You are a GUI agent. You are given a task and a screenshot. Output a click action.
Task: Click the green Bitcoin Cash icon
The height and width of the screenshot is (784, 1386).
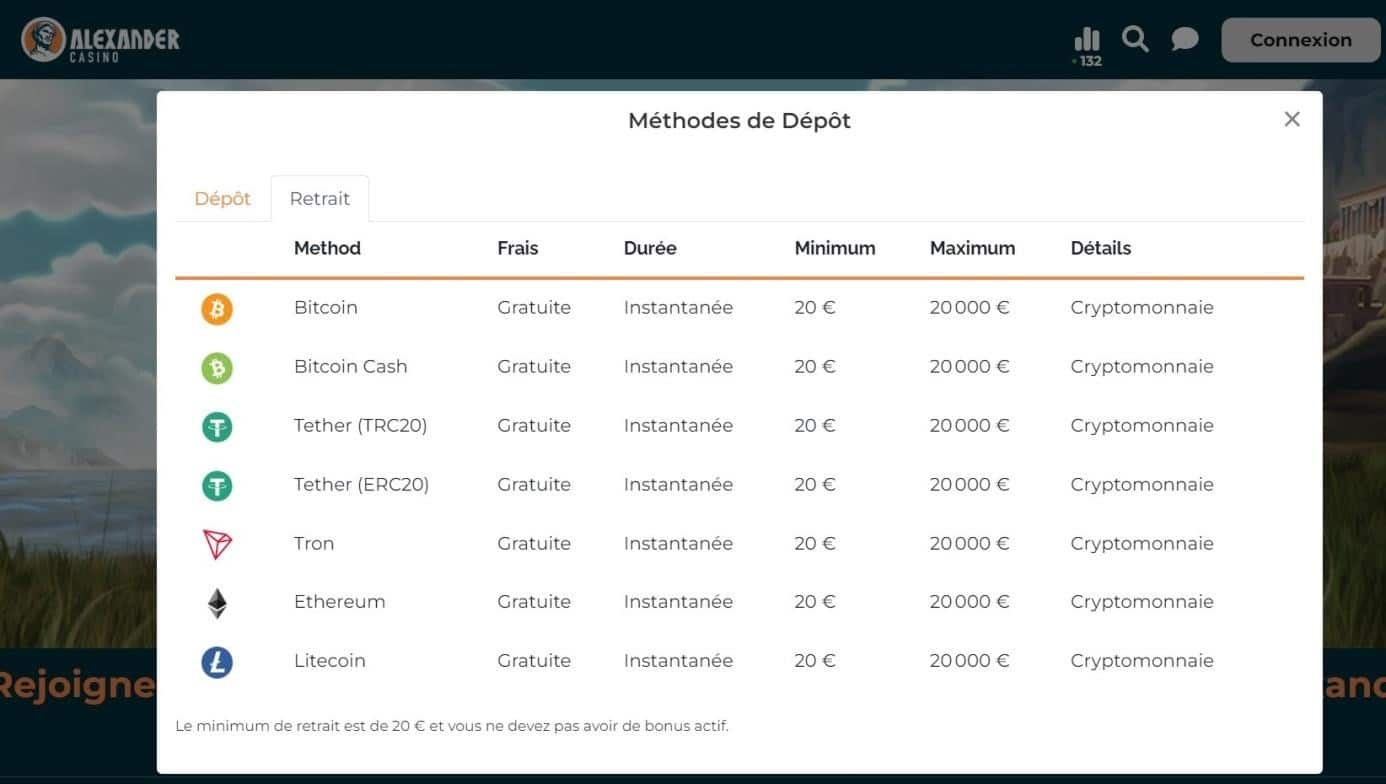pyautogui.click(x=217, y=368)
